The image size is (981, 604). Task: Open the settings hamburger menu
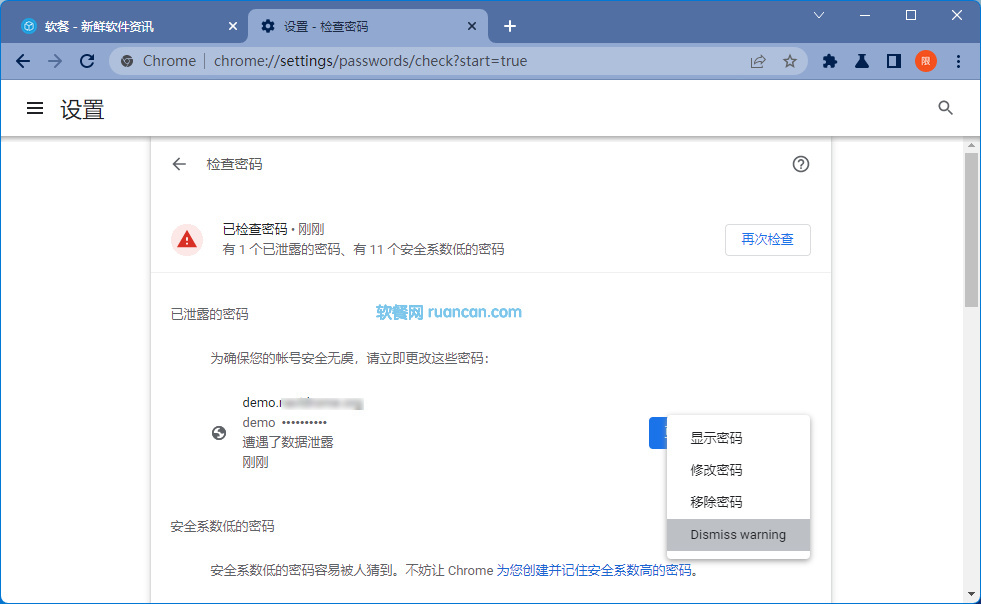[x=35, y=109]
